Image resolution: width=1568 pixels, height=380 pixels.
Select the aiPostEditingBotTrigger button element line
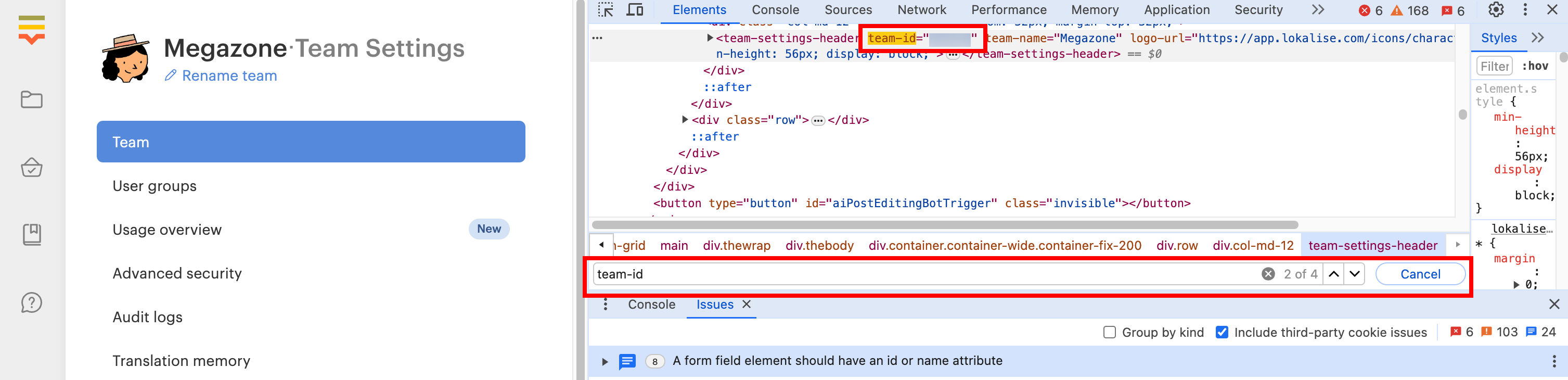click(921, 204)
